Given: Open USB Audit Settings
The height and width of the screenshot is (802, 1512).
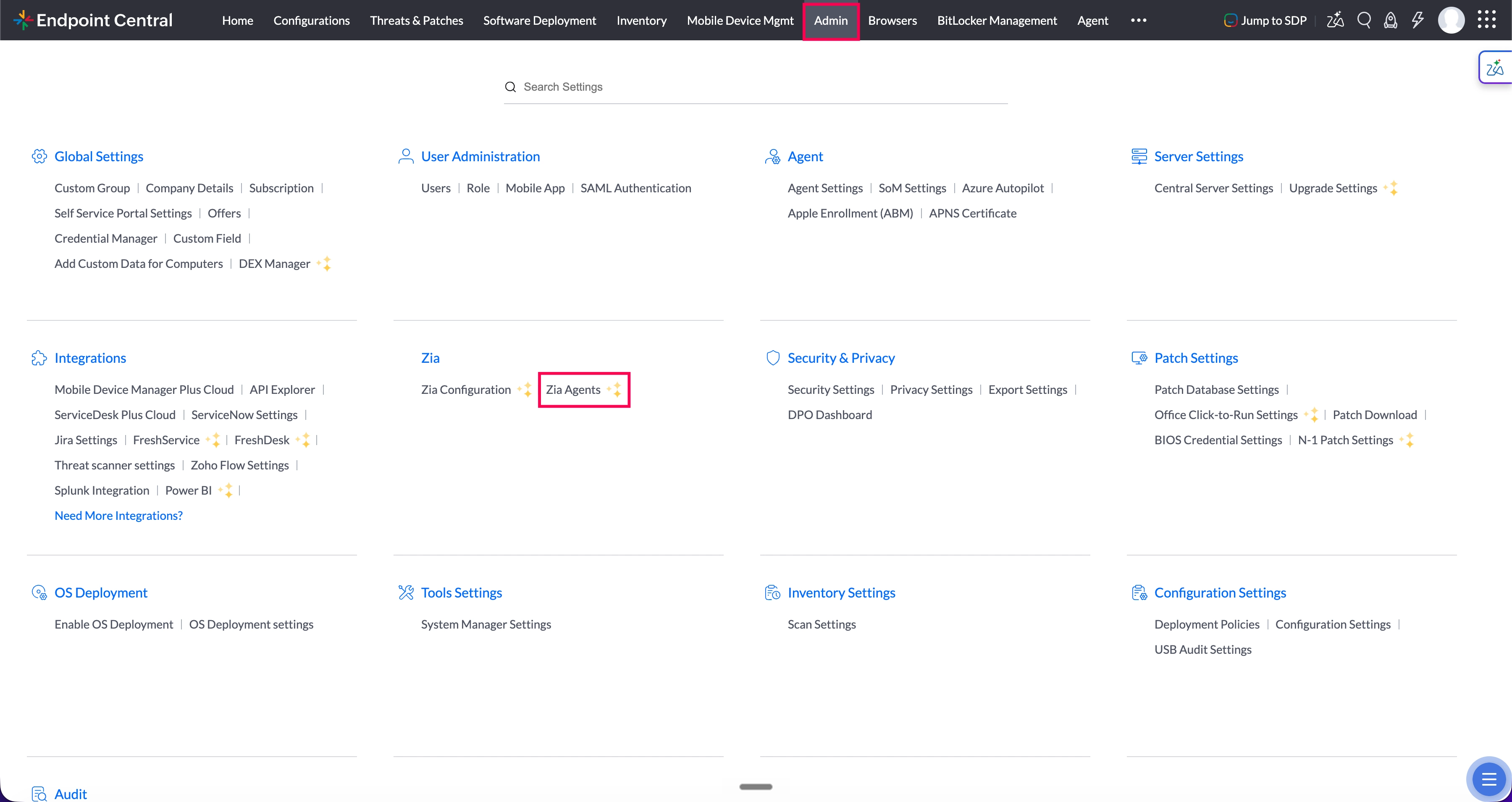Looking at the screenshot, I should (x=1203, y=650).
